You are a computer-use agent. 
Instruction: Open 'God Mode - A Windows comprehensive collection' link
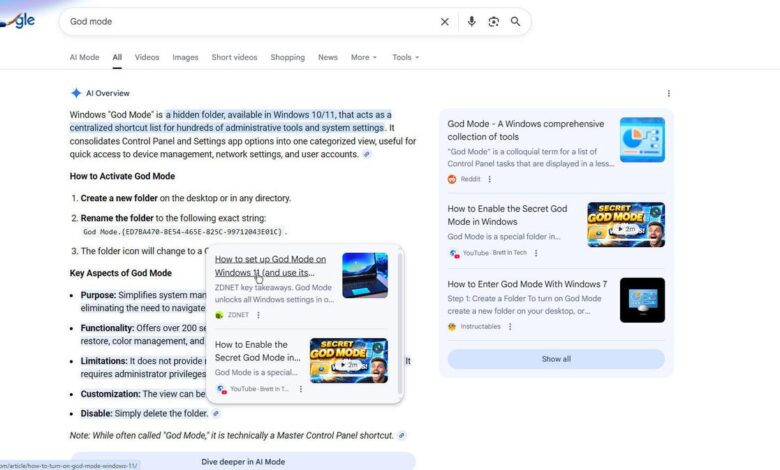(x=526, y=130)
